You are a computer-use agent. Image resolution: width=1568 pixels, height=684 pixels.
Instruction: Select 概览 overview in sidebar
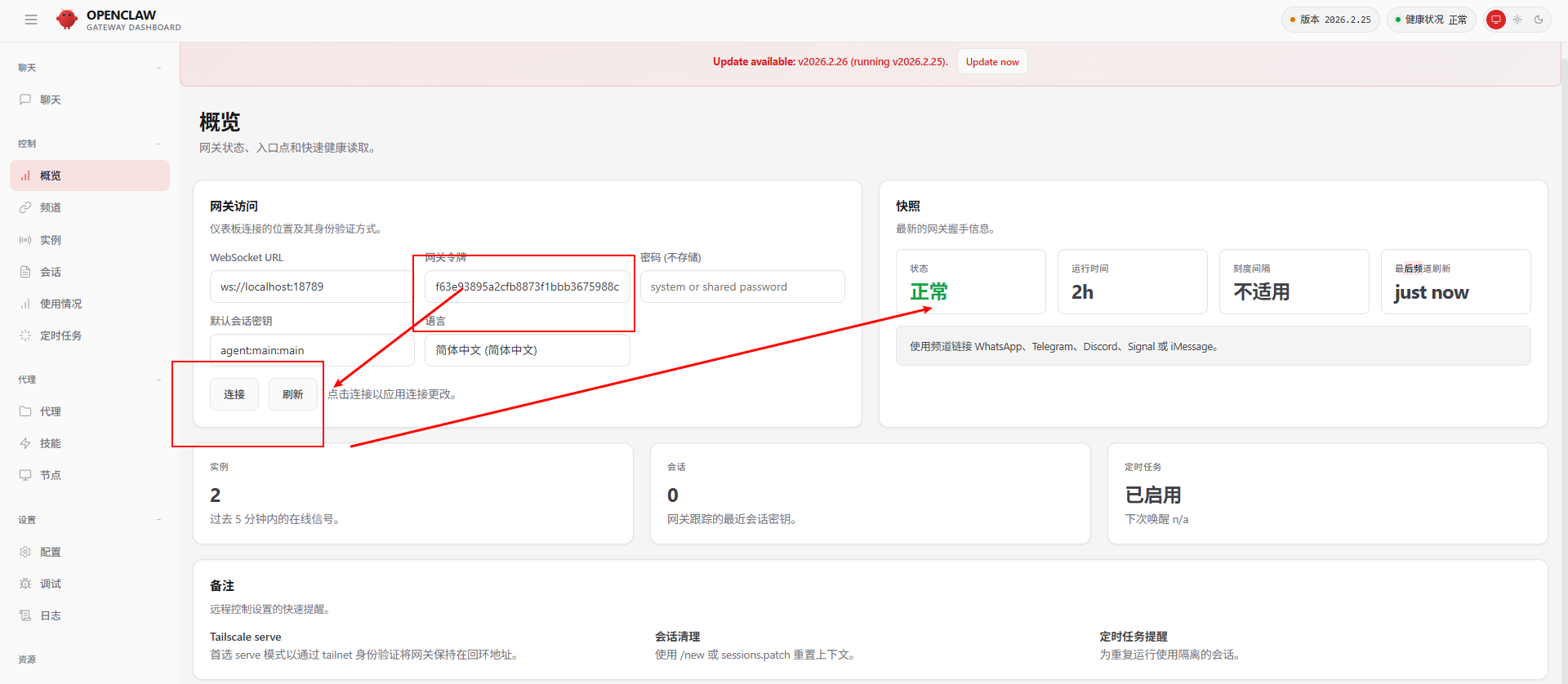(x=90, y=175)
